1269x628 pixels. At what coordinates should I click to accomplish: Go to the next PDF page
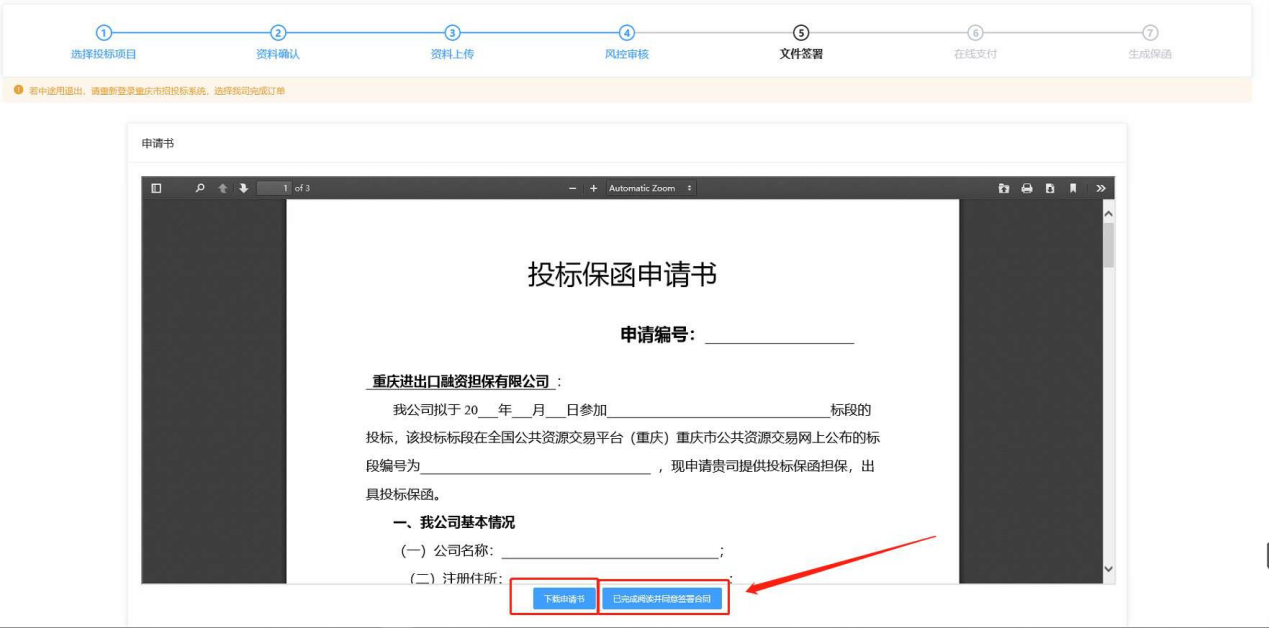[243, 188]
